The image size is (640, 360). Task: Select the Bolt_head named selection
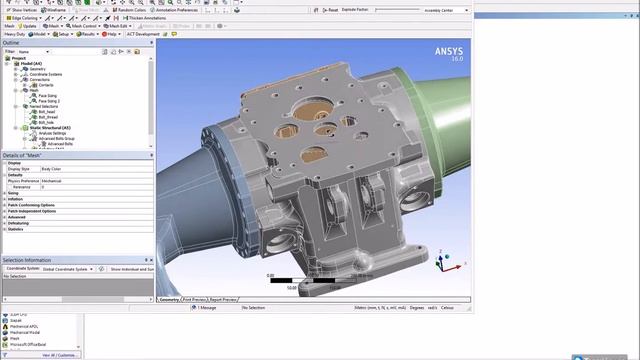[47, 111]
